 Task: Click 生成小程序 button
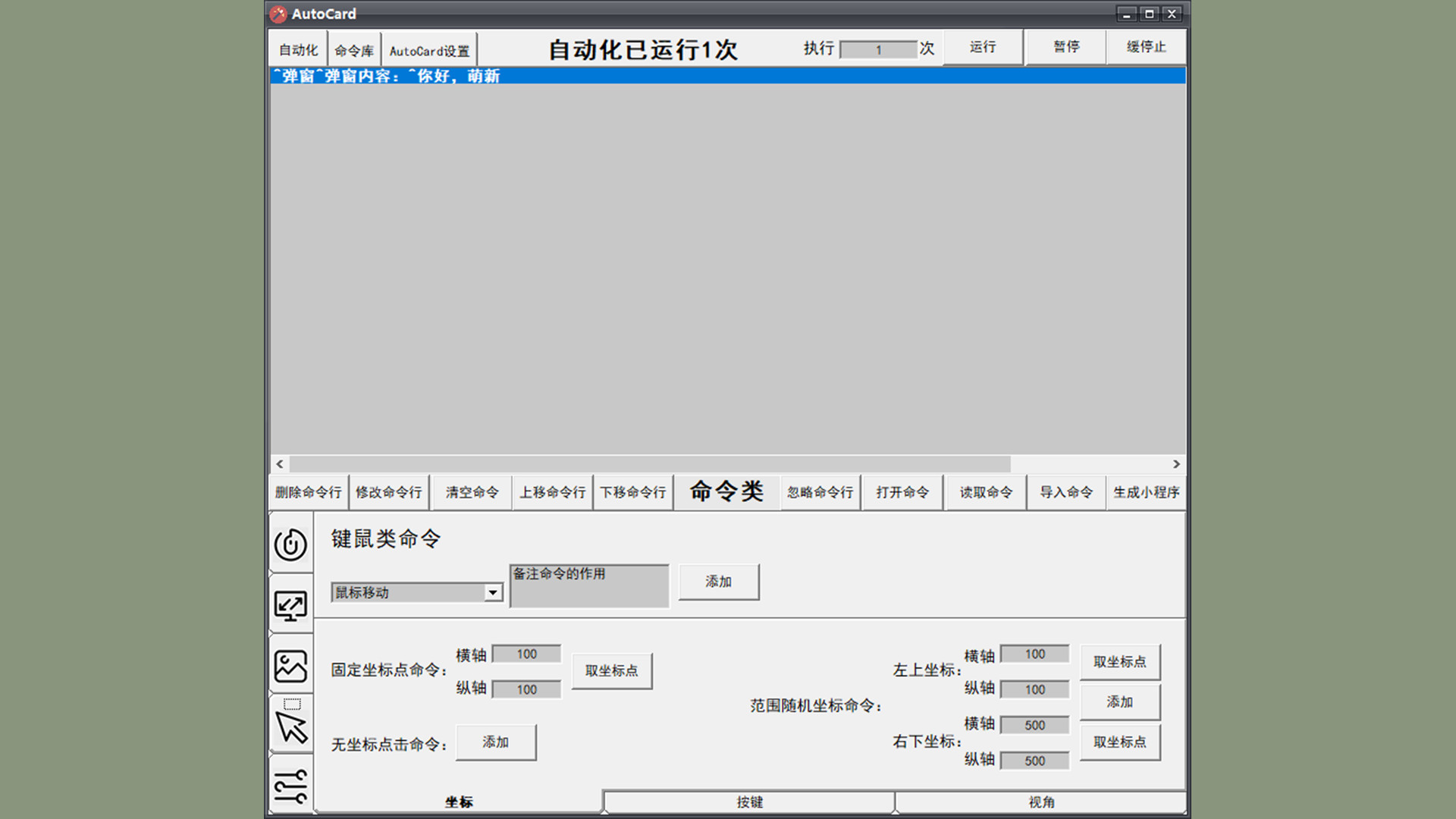tap(1146, 492)
